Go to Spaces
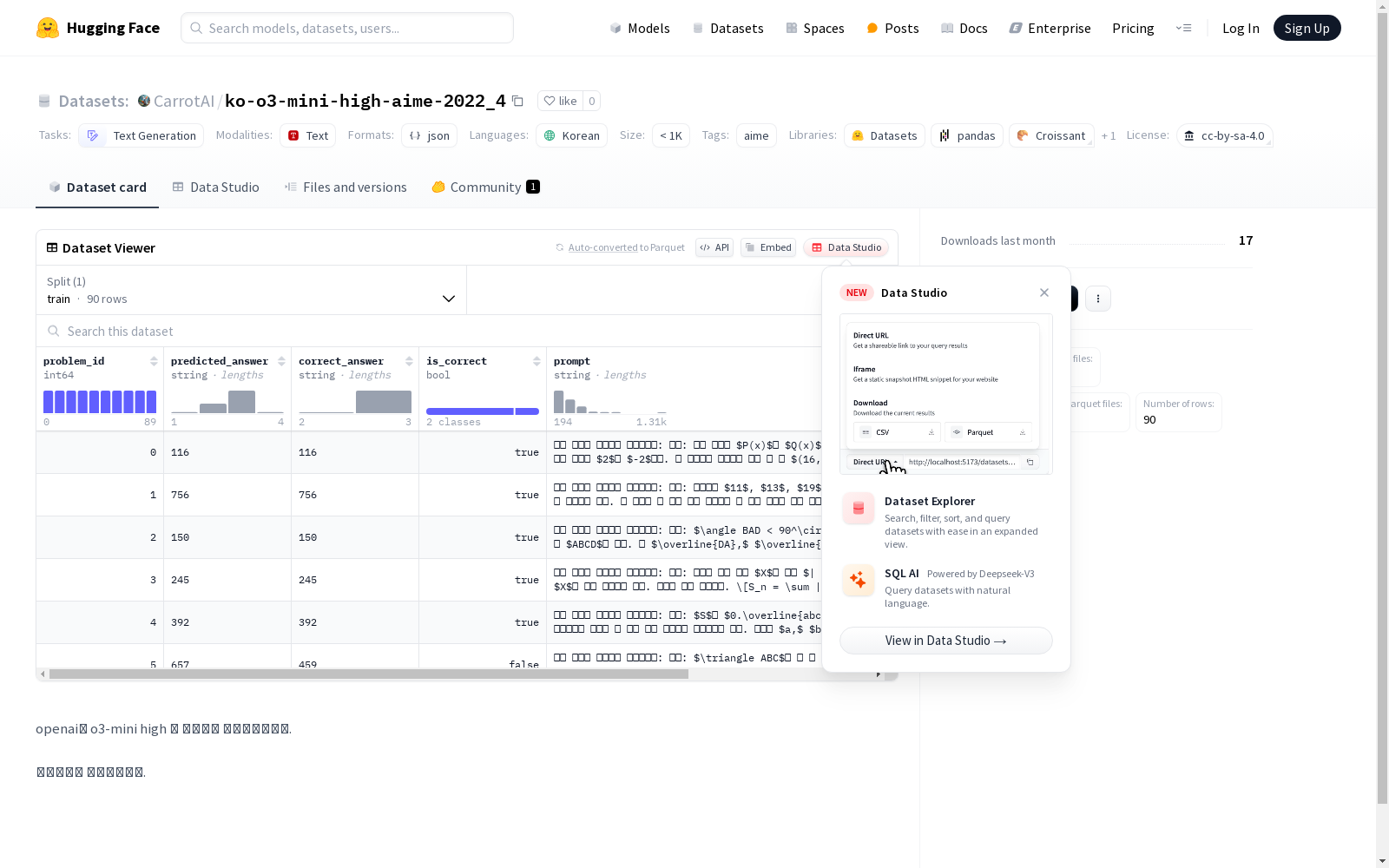The height and width of the screenshot is (868, 1389). point(815,28)
